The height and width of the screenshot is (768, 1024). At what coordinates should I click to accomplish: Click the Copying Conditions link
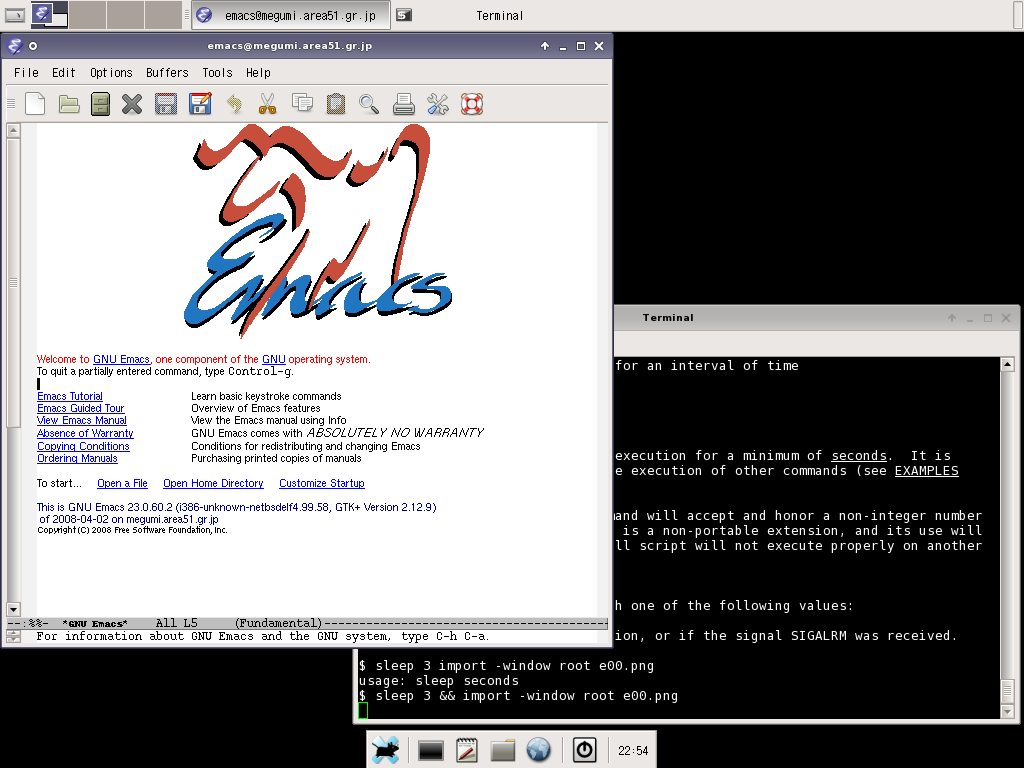83,446
